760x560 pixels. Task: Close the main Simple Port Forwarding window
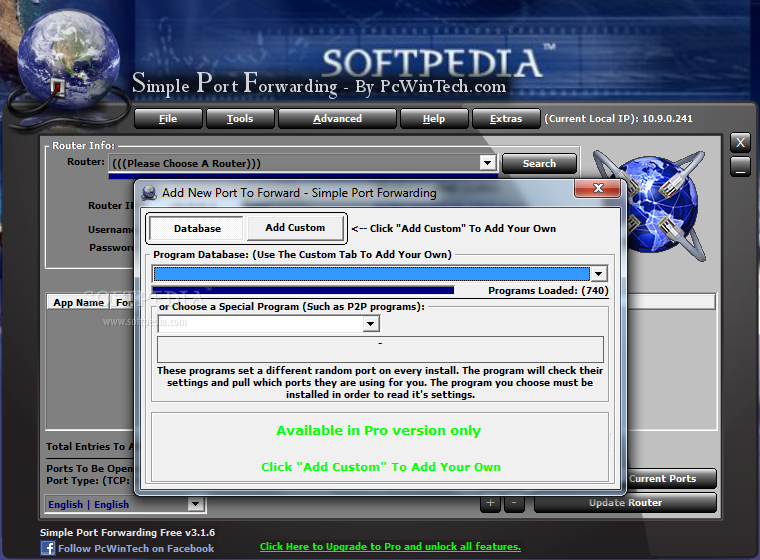(740, 143)
